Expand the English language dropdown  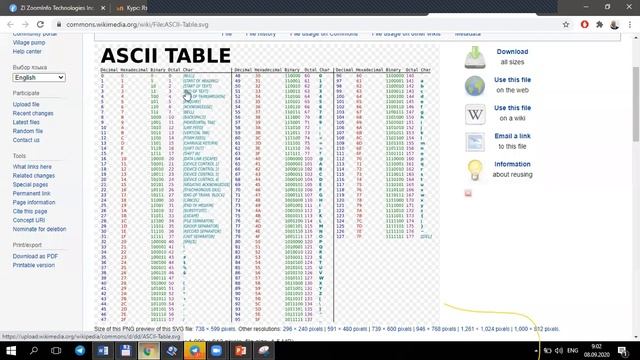(39, 78)
